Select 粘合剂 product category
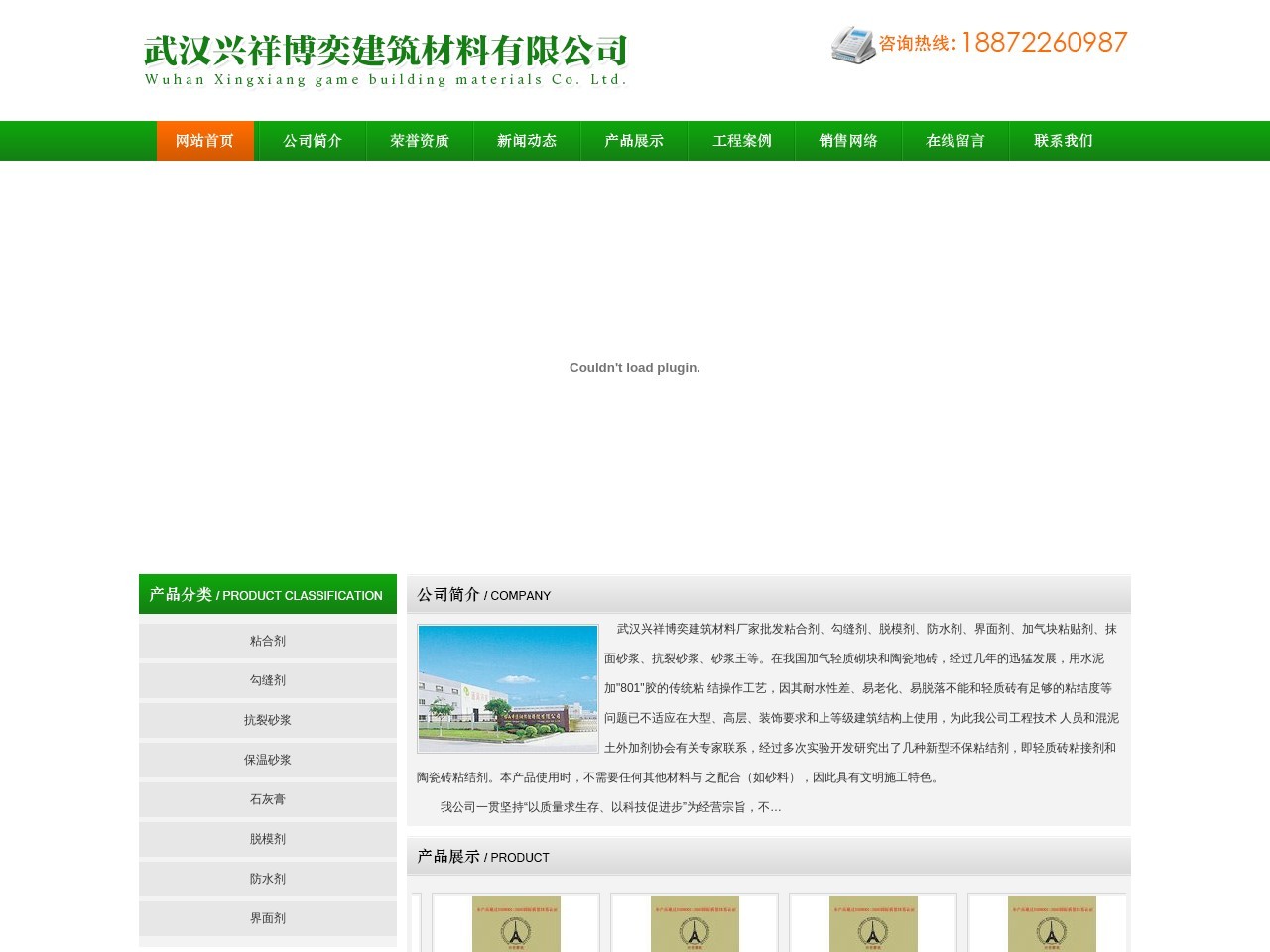Screen dimensions: 1270x952 click(268, 641)
